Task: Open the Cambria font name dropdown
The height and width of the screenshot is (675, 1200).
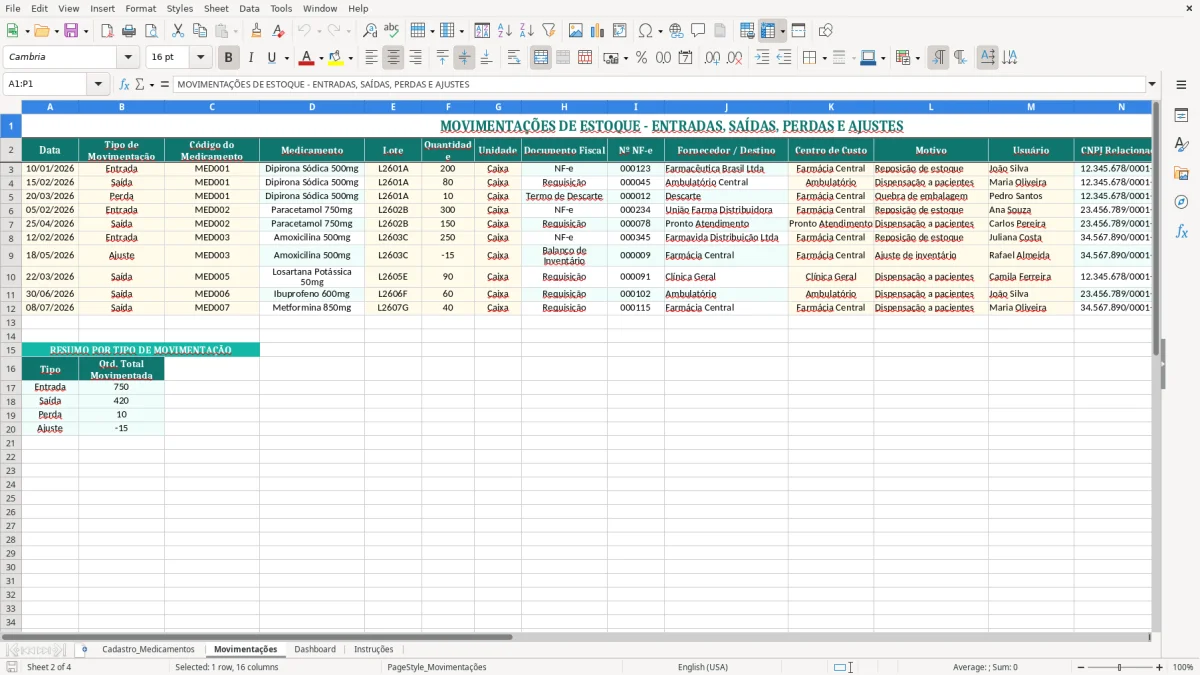Action: (x=128, y=58)
